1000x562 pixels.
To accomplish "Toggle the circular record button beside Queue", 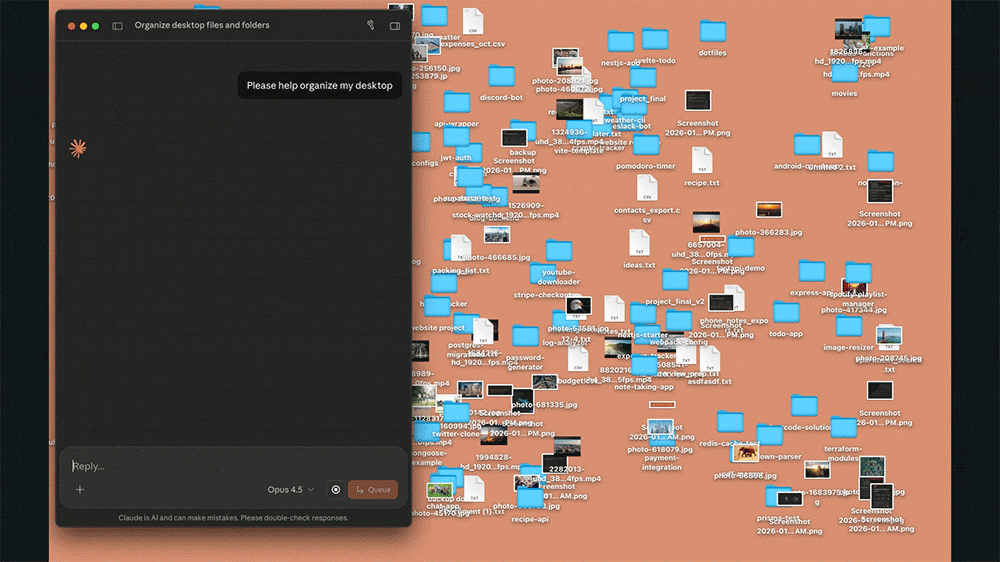I will tap(336, 490).
